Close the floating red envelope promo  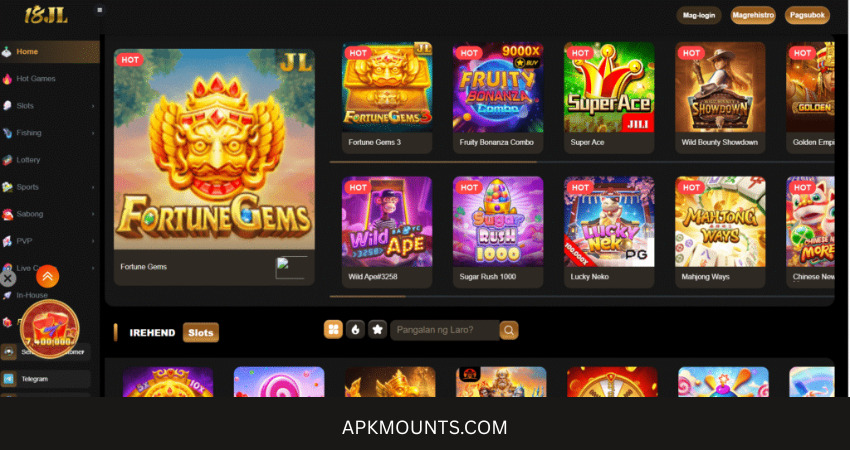coord(8,279)
